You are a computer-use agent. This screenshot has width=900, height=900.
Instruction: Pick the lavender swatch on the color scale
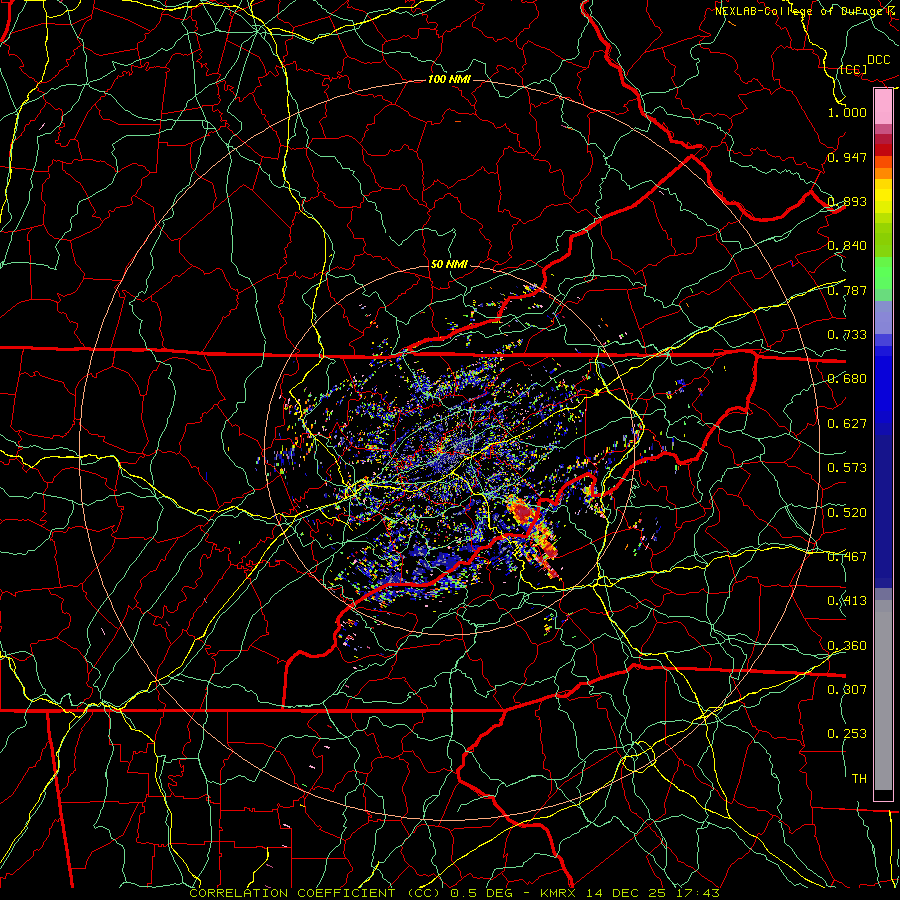point(883,317)
